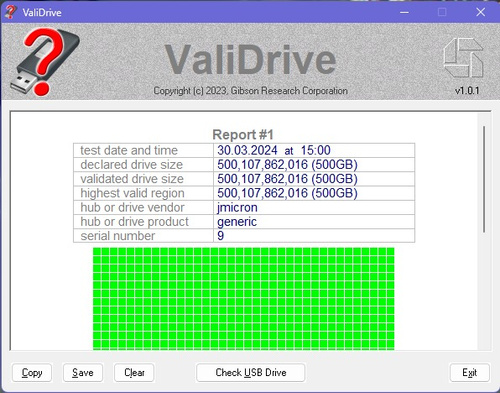
Task: Click the v1.0.1 version text
Action: (x=467, y=91)
